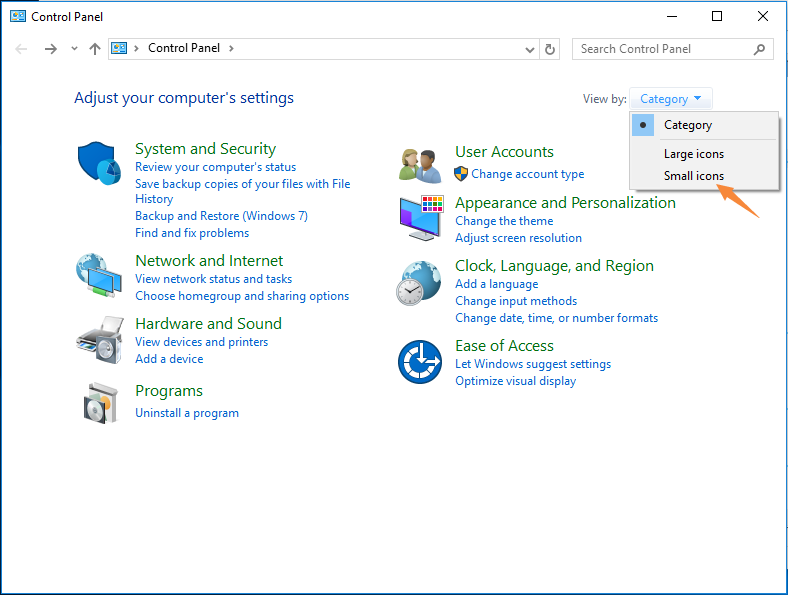Image resolution: width=788 pixels, height=595 pixels.
Task: Click Review your computer's status
Action: click(x=216, y=167)
